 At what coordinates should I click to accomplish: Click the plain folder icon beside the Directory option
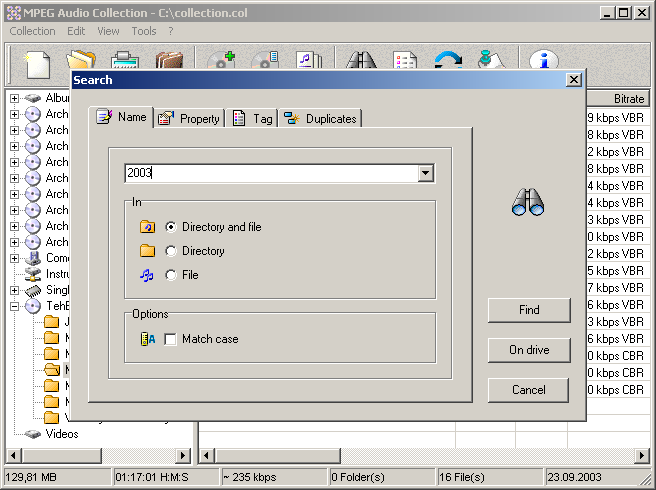(x=147, y=251)
